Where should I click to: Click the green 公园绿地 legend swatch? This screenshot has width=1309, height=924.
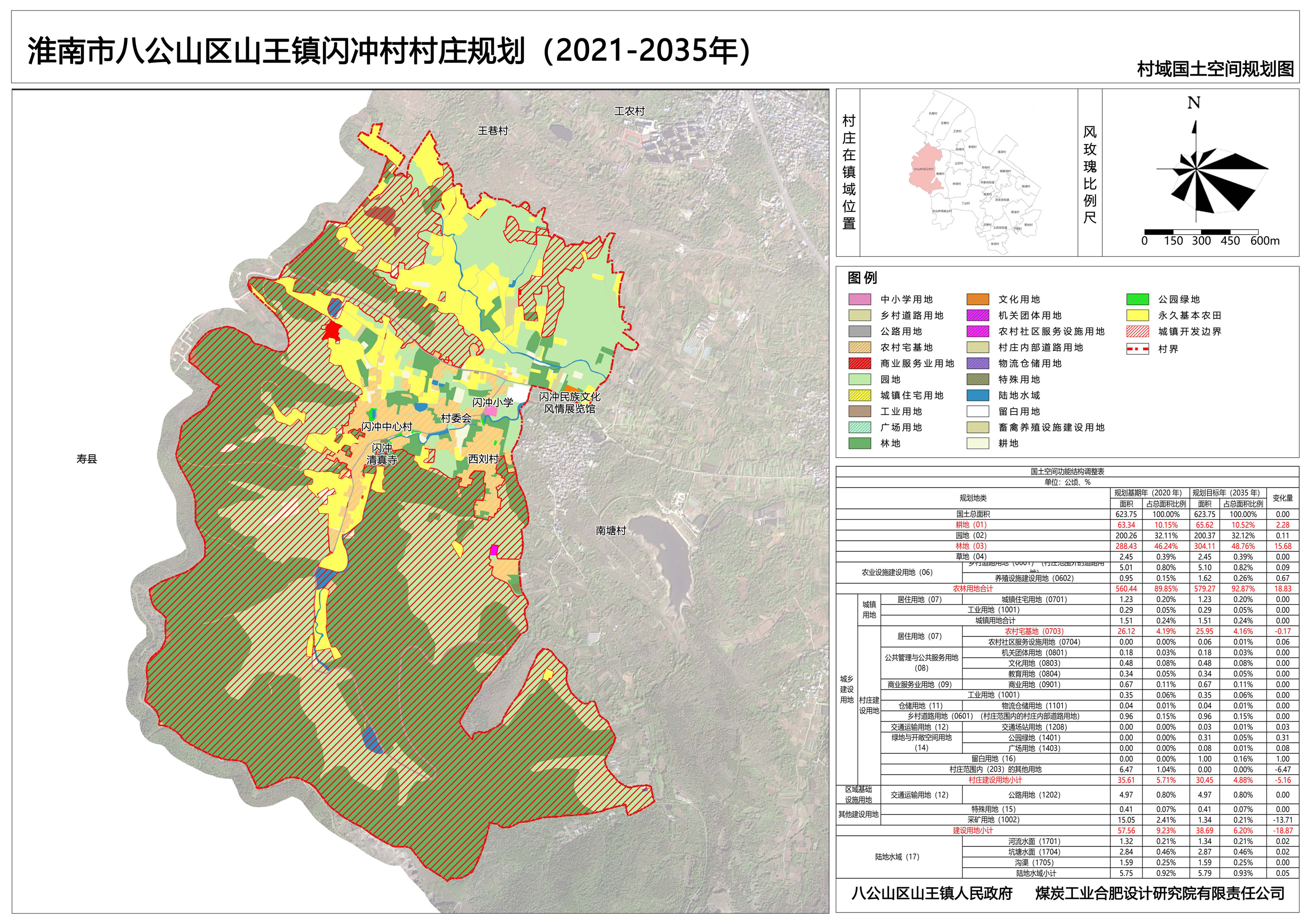point(1137,299)
